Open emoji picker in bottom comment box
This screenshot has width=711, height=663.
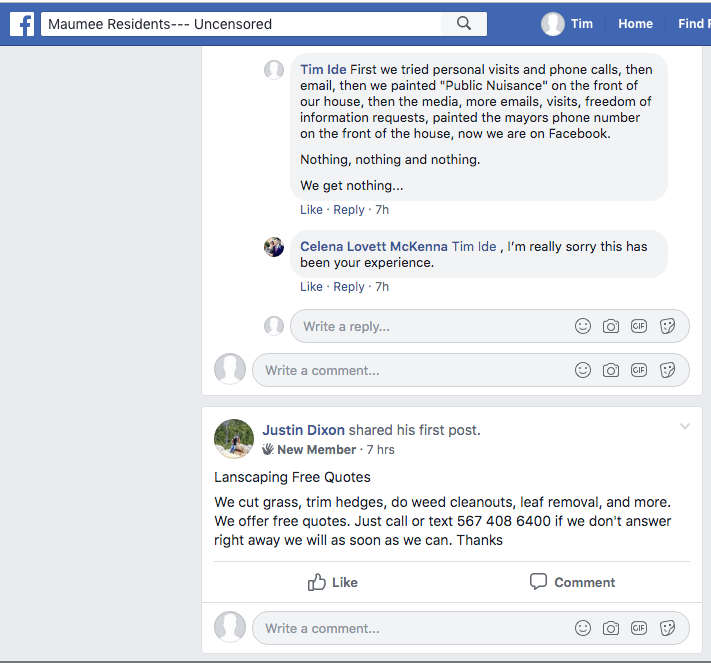(x=583, y=628)
